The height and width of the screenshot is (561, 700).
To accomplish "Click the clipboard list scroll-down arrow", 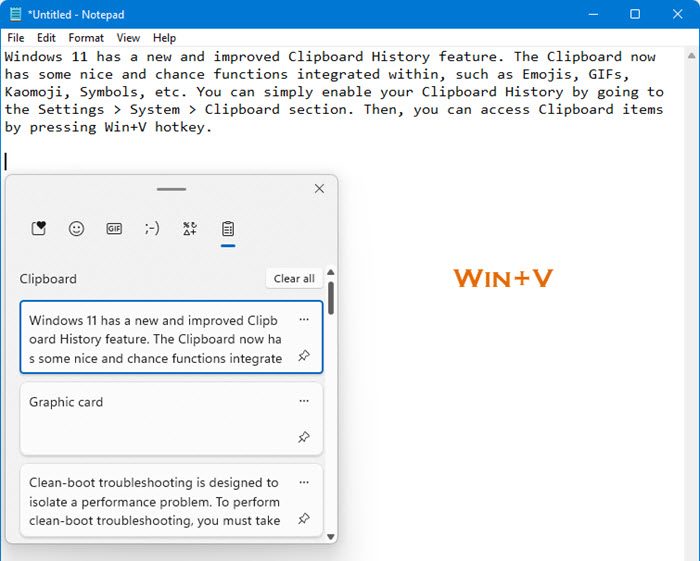I will (x=331, y=536).
